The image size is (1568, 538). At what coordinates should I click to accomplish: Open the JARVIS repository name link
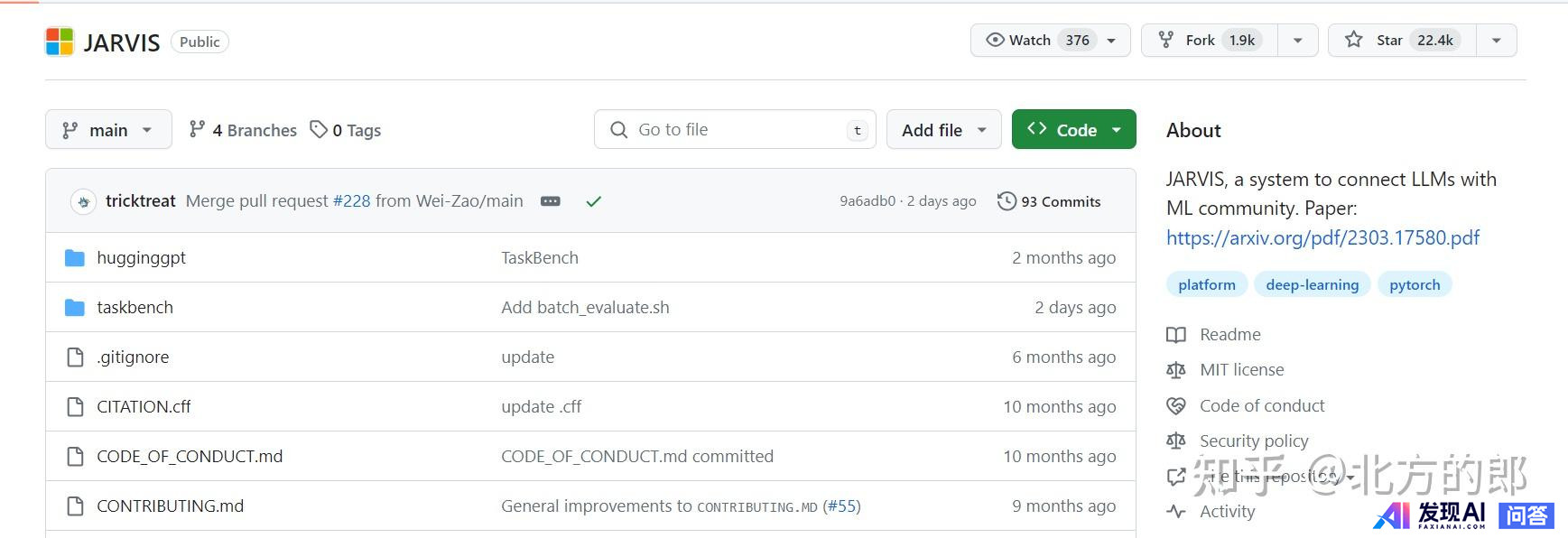[x=122, y=42]
